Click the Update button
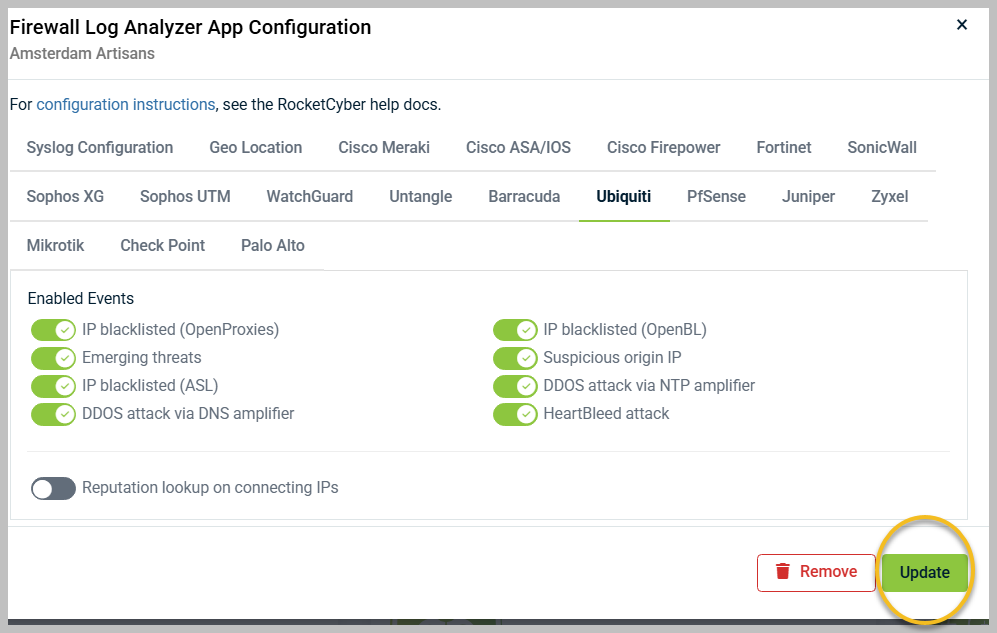Screen dimensions: 997x633 [x=924, y=572]
